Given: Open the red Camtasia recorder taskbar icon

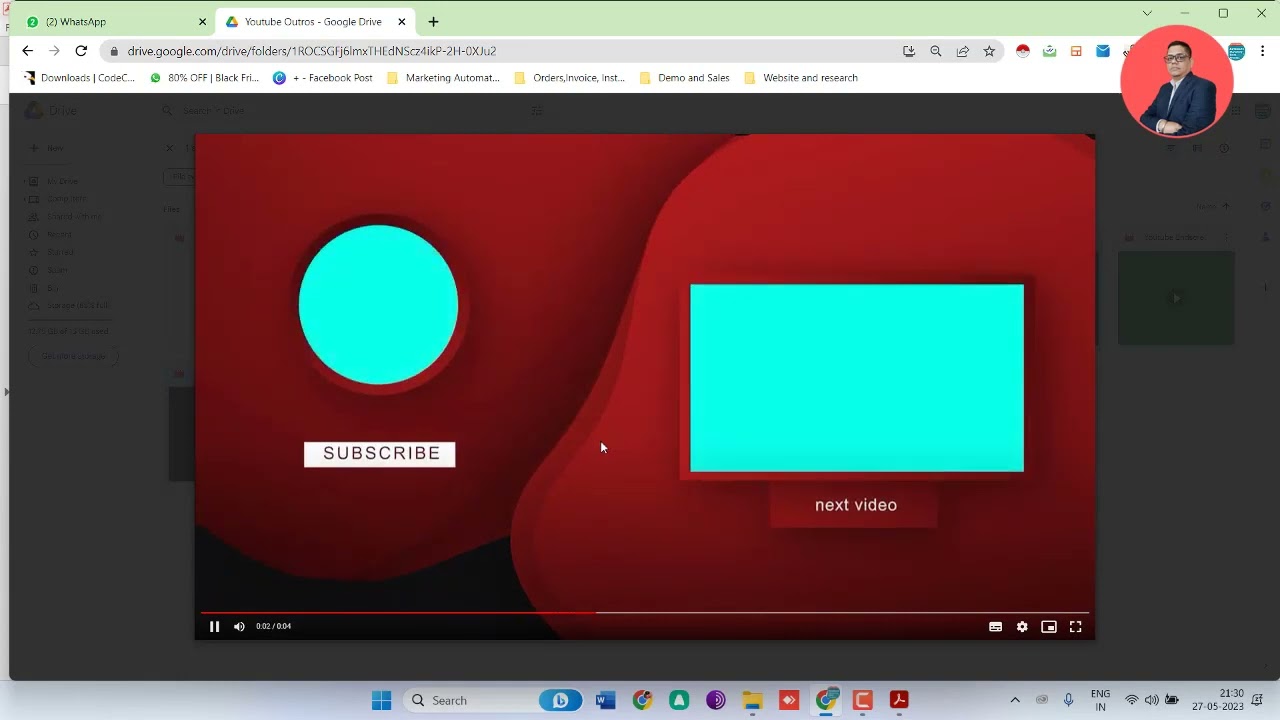Looking at the screenshot, I should click(x=863, y=700).
